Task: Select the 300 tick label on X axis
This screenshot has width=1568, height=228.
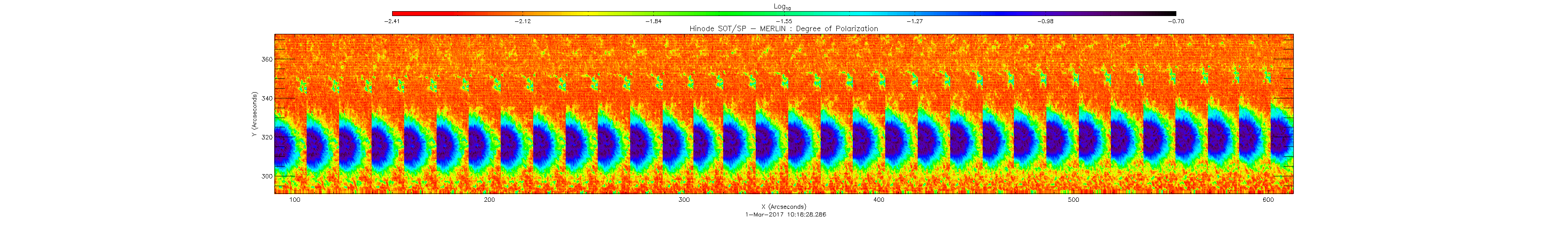Action: [x=684, y=200]
